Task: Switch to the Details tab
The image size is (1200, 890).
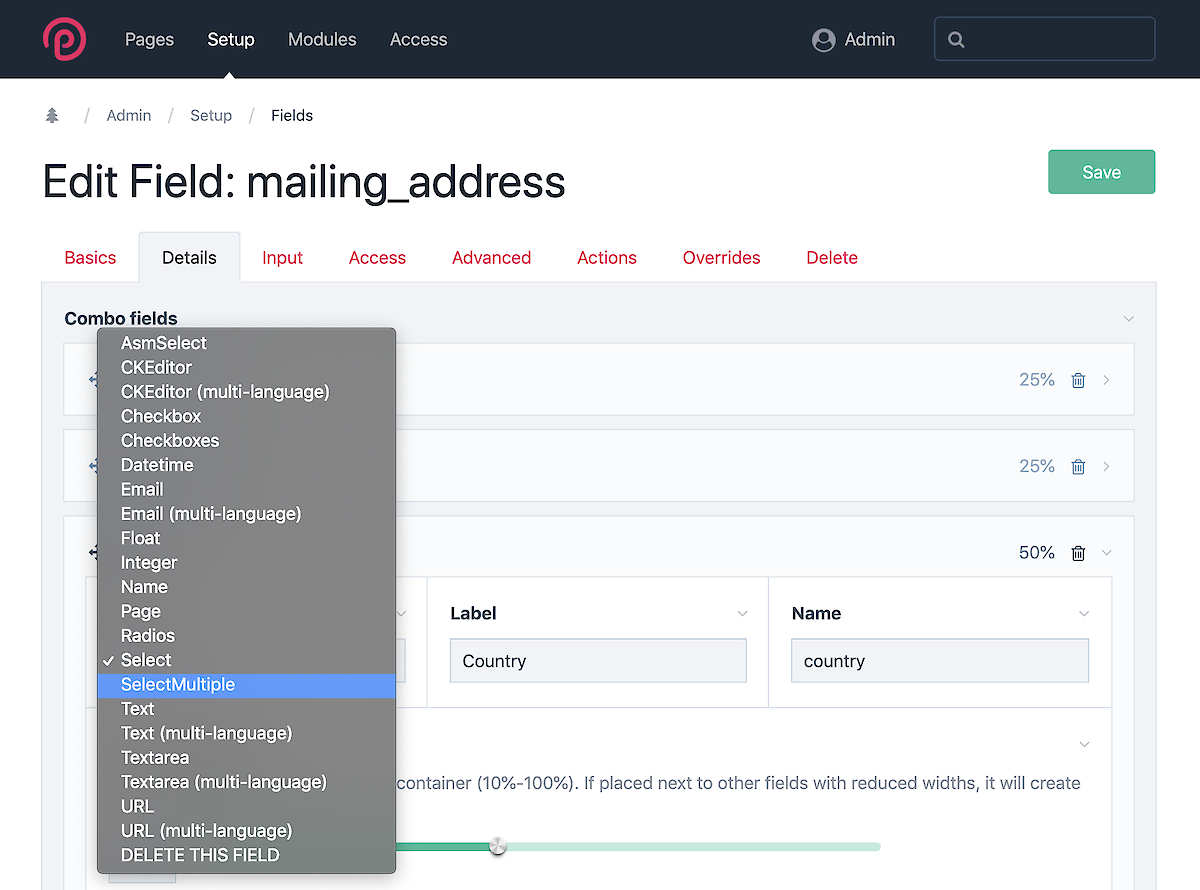Action: tap(189, 257)
